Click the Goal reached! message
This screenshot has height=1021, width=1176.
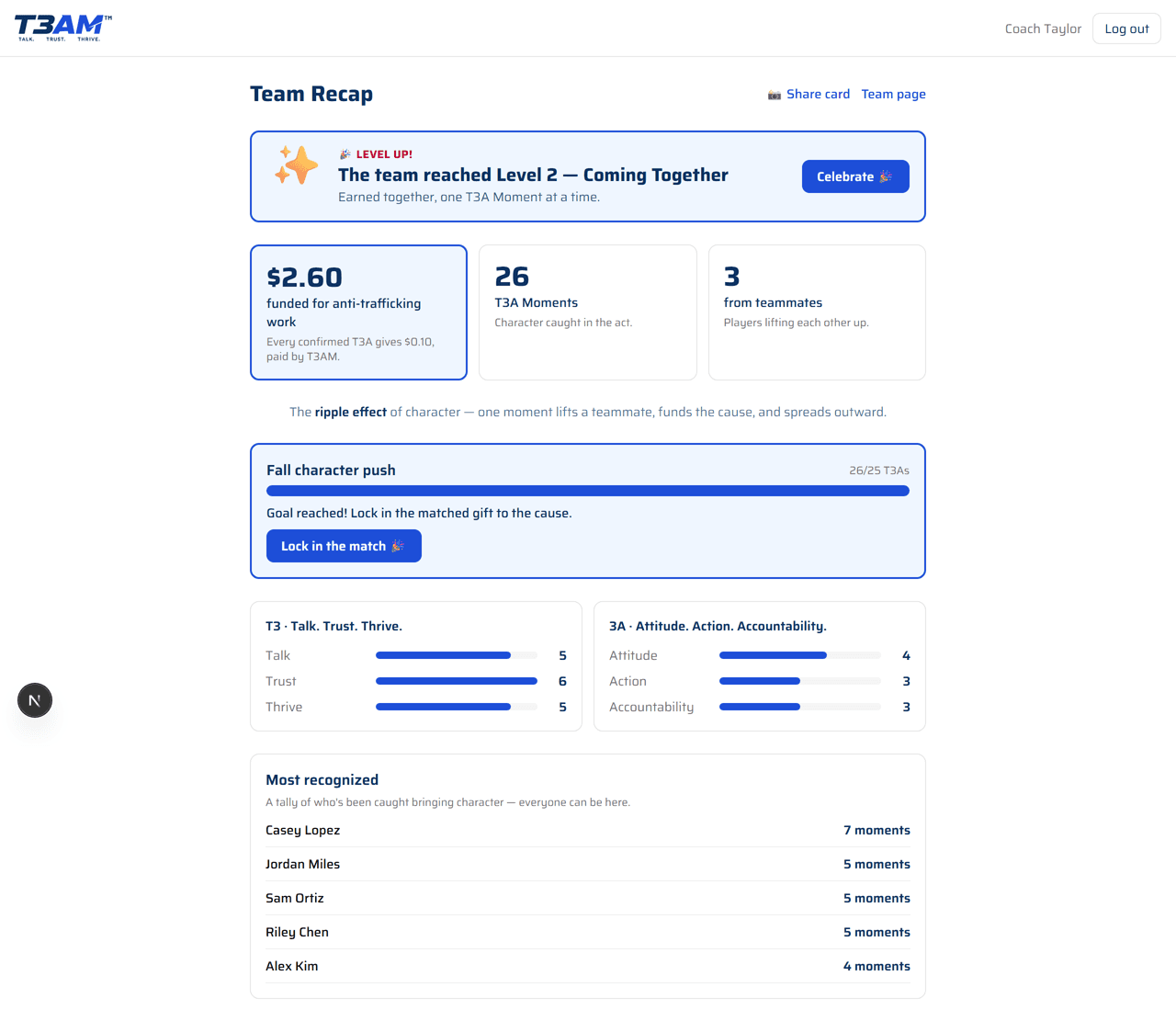pyautogui.click(x=419, y=513)
